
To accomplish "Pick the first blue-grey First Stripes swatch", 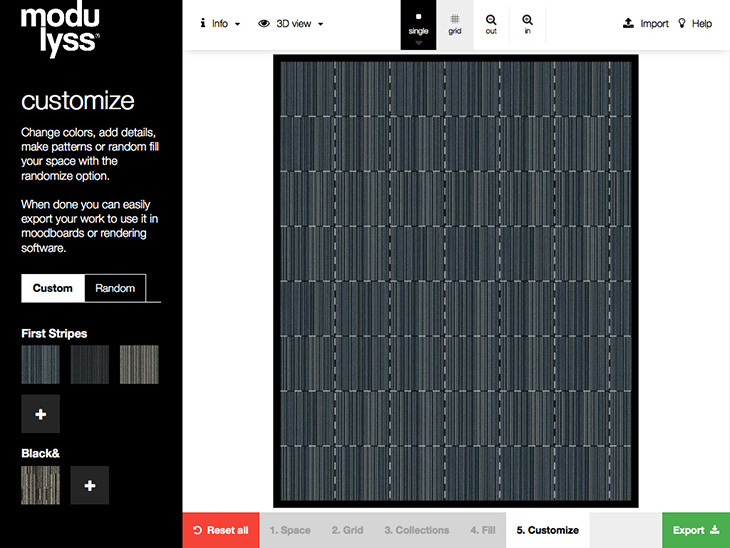I will coord(40,365).
